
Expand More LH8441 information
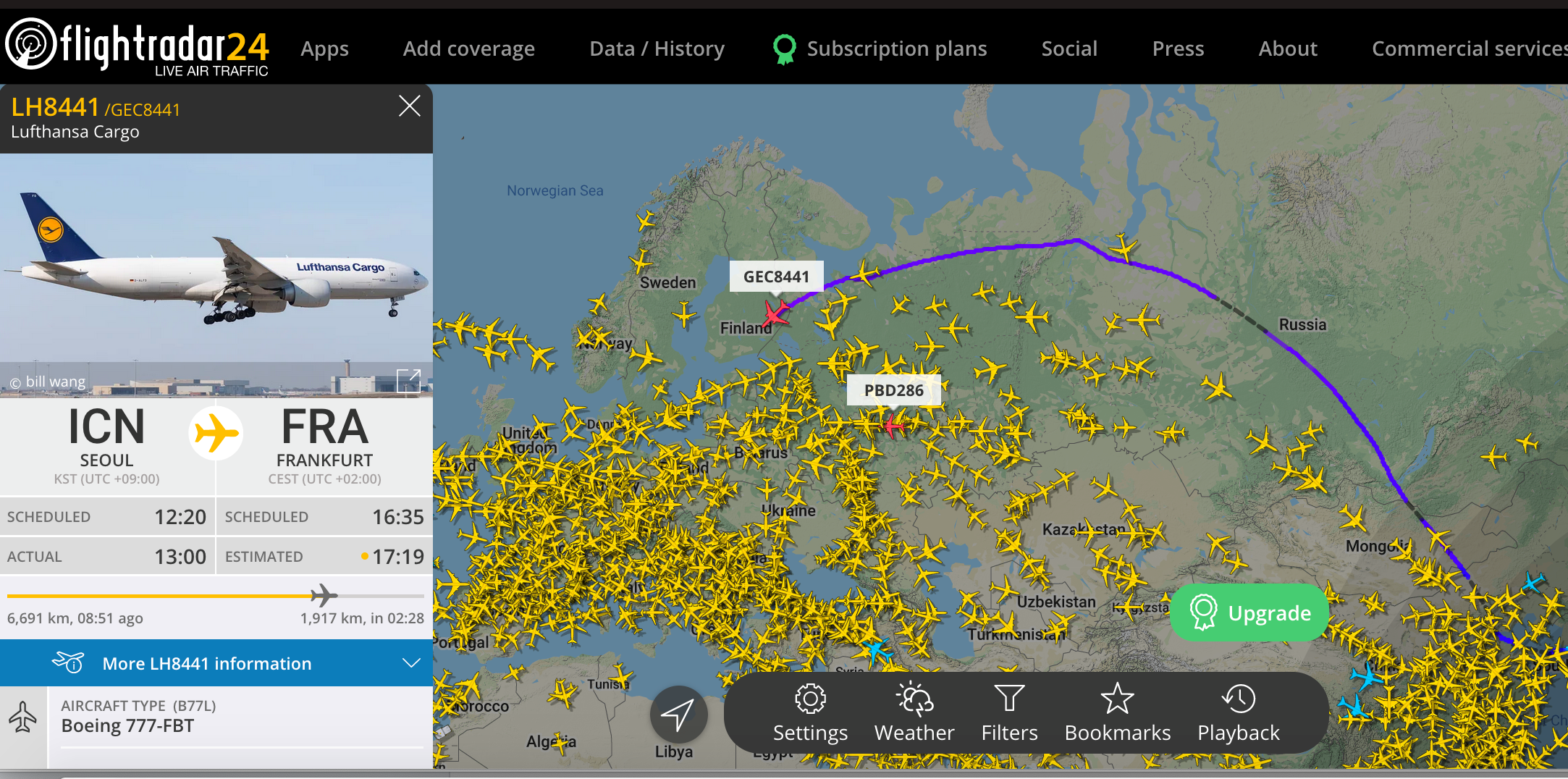point(207,663)
